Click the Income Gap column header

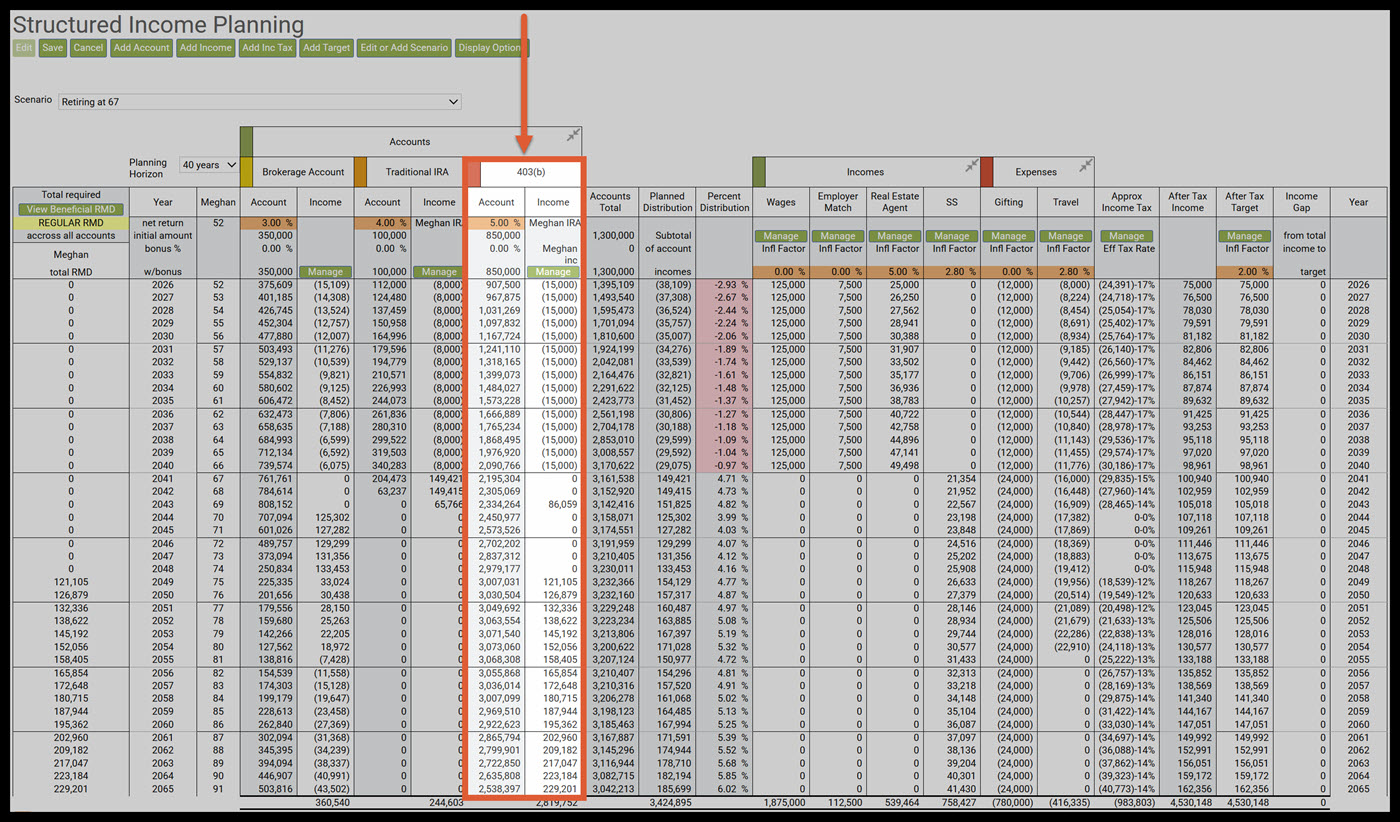pos(1301,202)
